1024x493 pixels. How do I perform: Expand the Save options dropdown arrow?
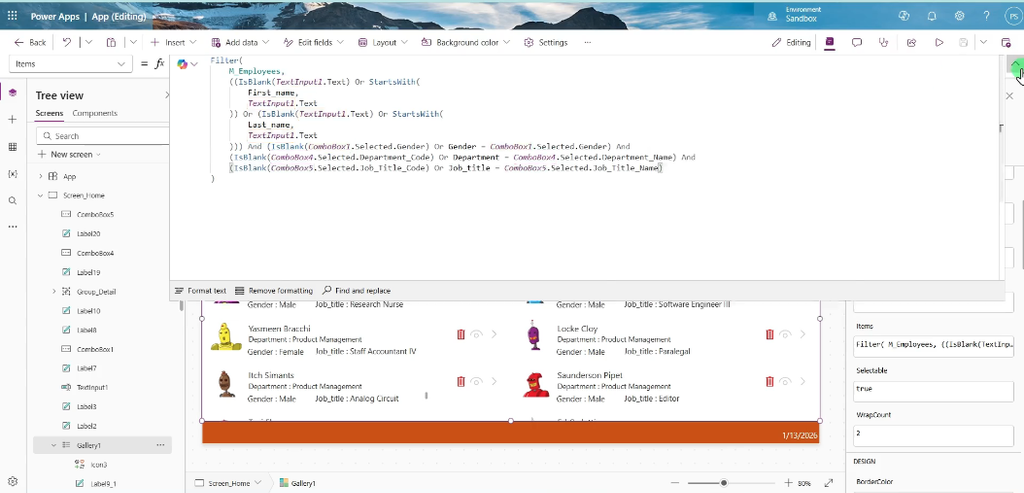983,42
